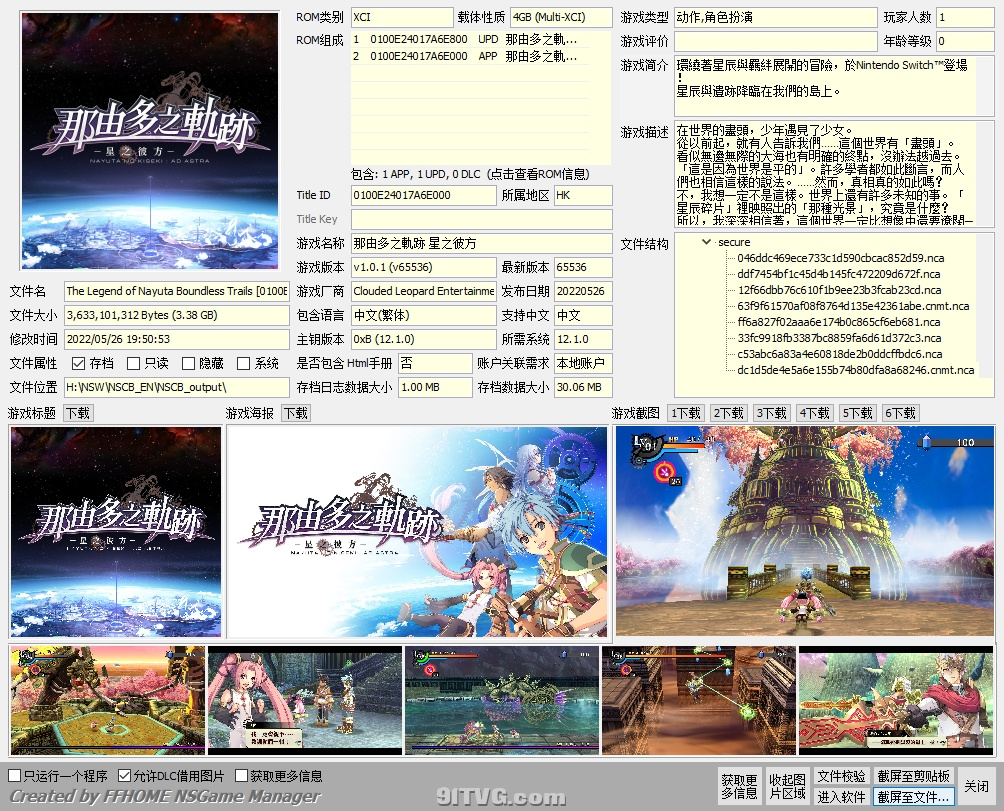1004x811 pixels.
Task: Click the 截屏至文件... button
Action: tap(913, 797)
